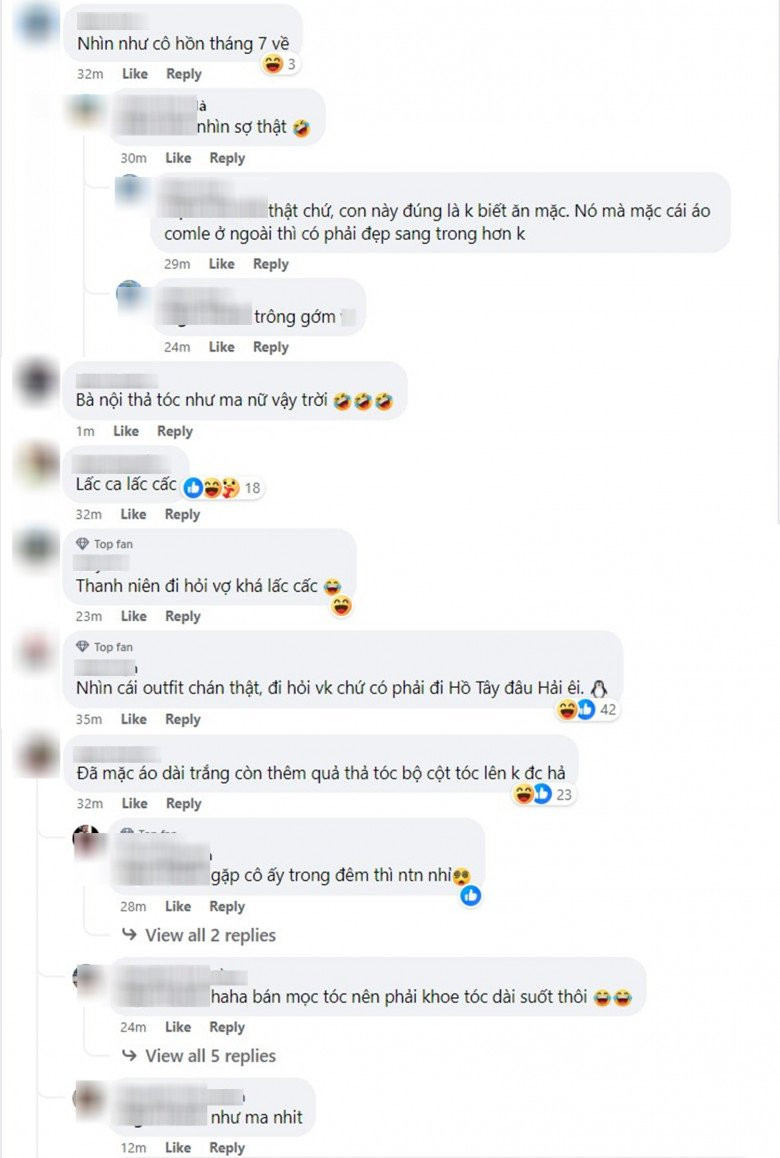Open reactions on 'Nhìn như cô hồn tháng 7 về'
This screenshot has height=1158, width=780.
pyautogui.click(x=280, y=64)
